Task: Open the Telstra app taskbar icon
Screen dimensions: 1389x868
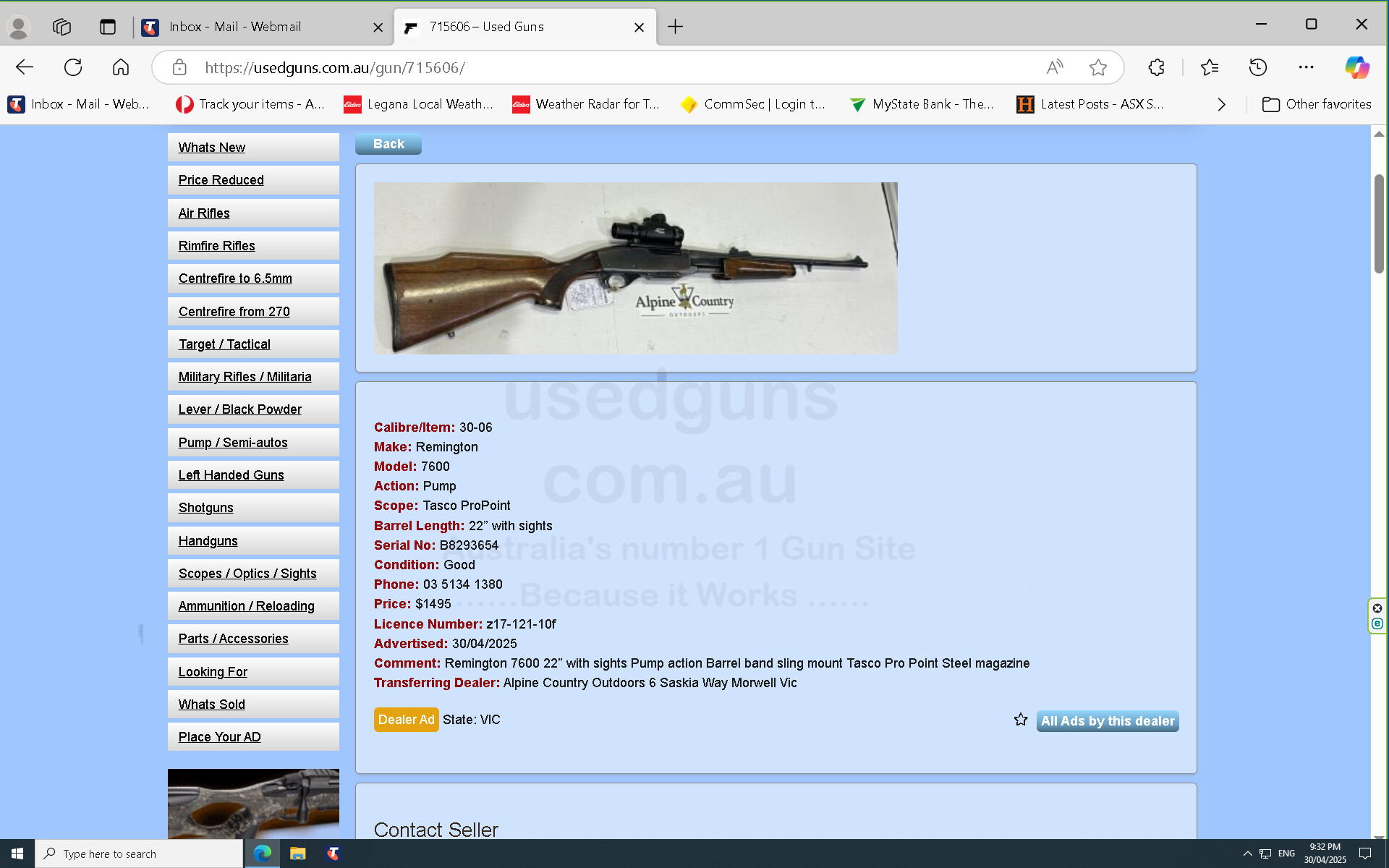Action: tap(333, 854)
